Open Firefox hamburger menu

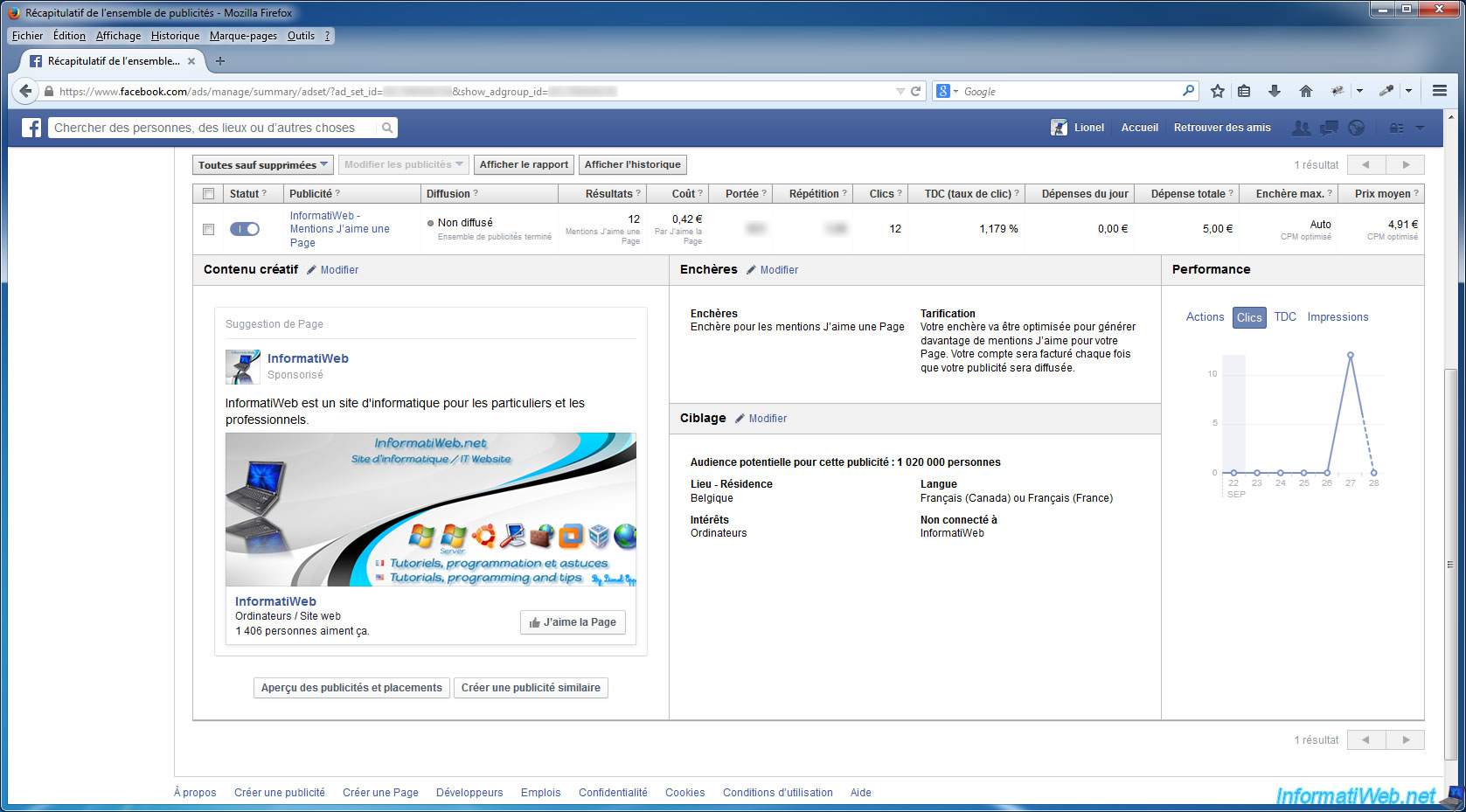click(1439, 91)
